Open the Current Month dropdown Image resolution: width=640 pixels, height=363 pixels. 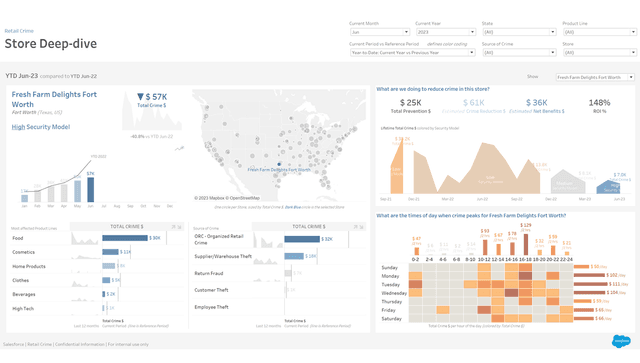point(380,32)
